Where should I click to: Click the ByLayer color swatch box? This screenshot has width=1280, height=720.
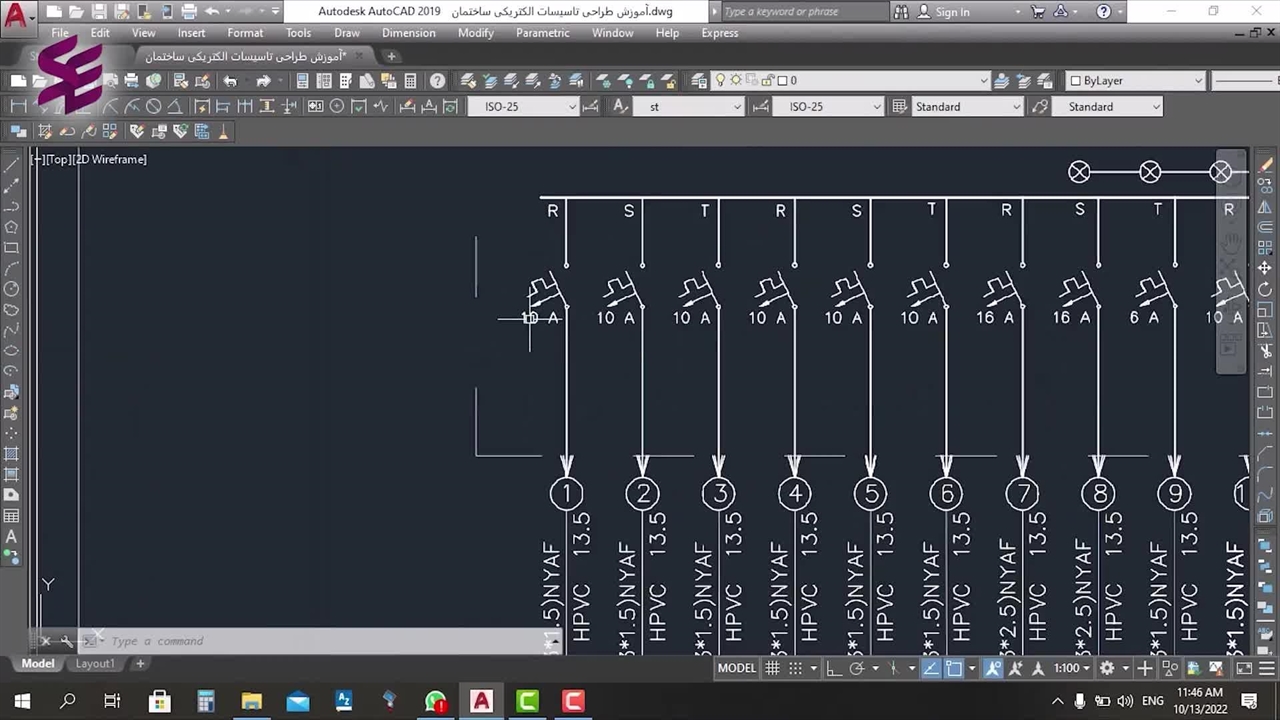1075,81
